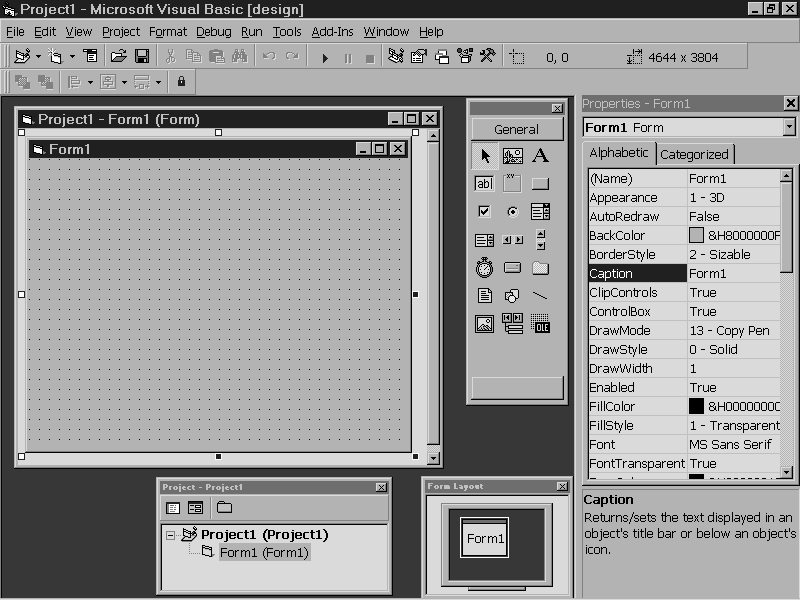
Task: Select the Label control tool
Action: coord(540,156)
